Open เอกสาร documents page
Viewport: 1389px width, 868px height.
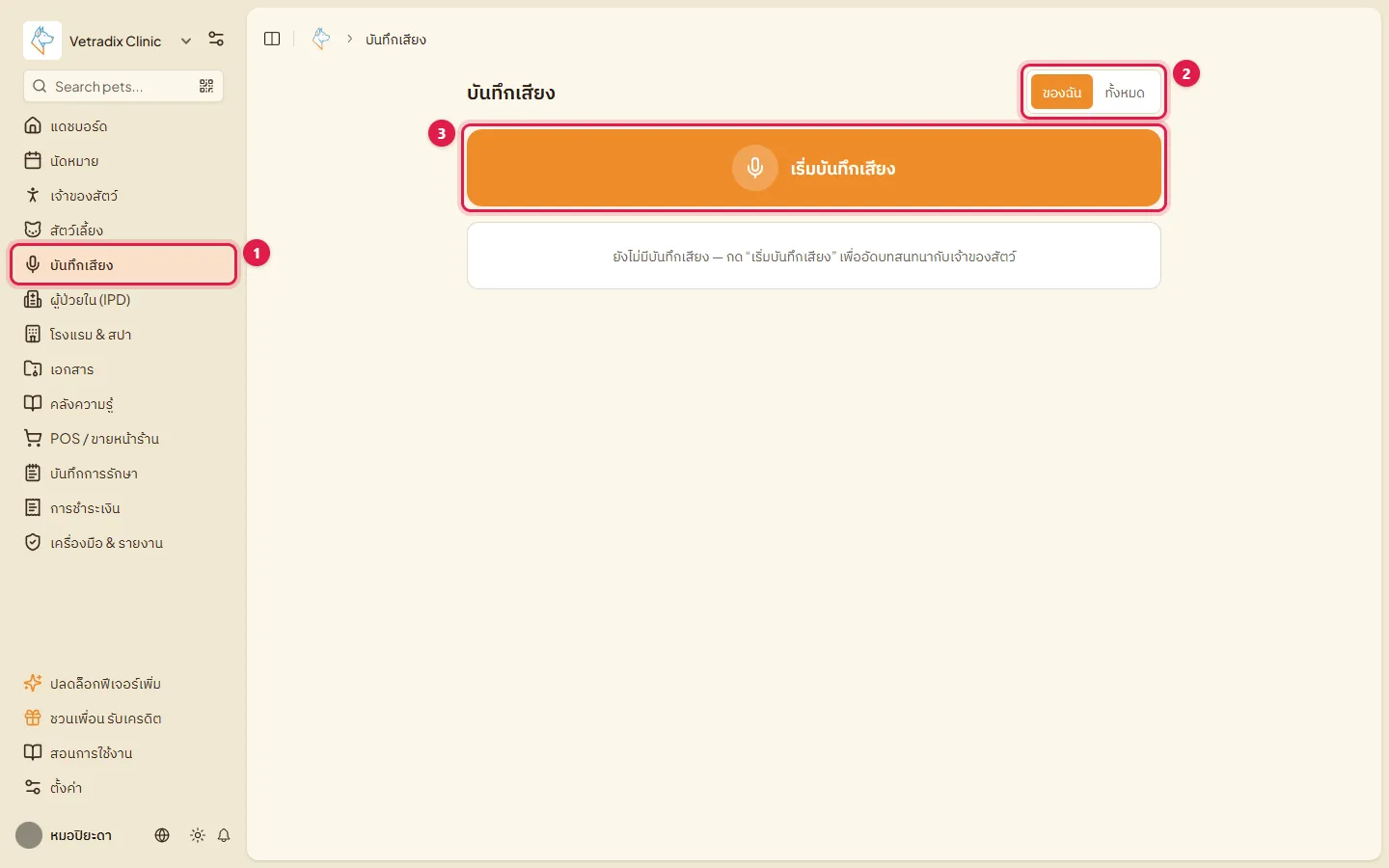coord(123,369)
